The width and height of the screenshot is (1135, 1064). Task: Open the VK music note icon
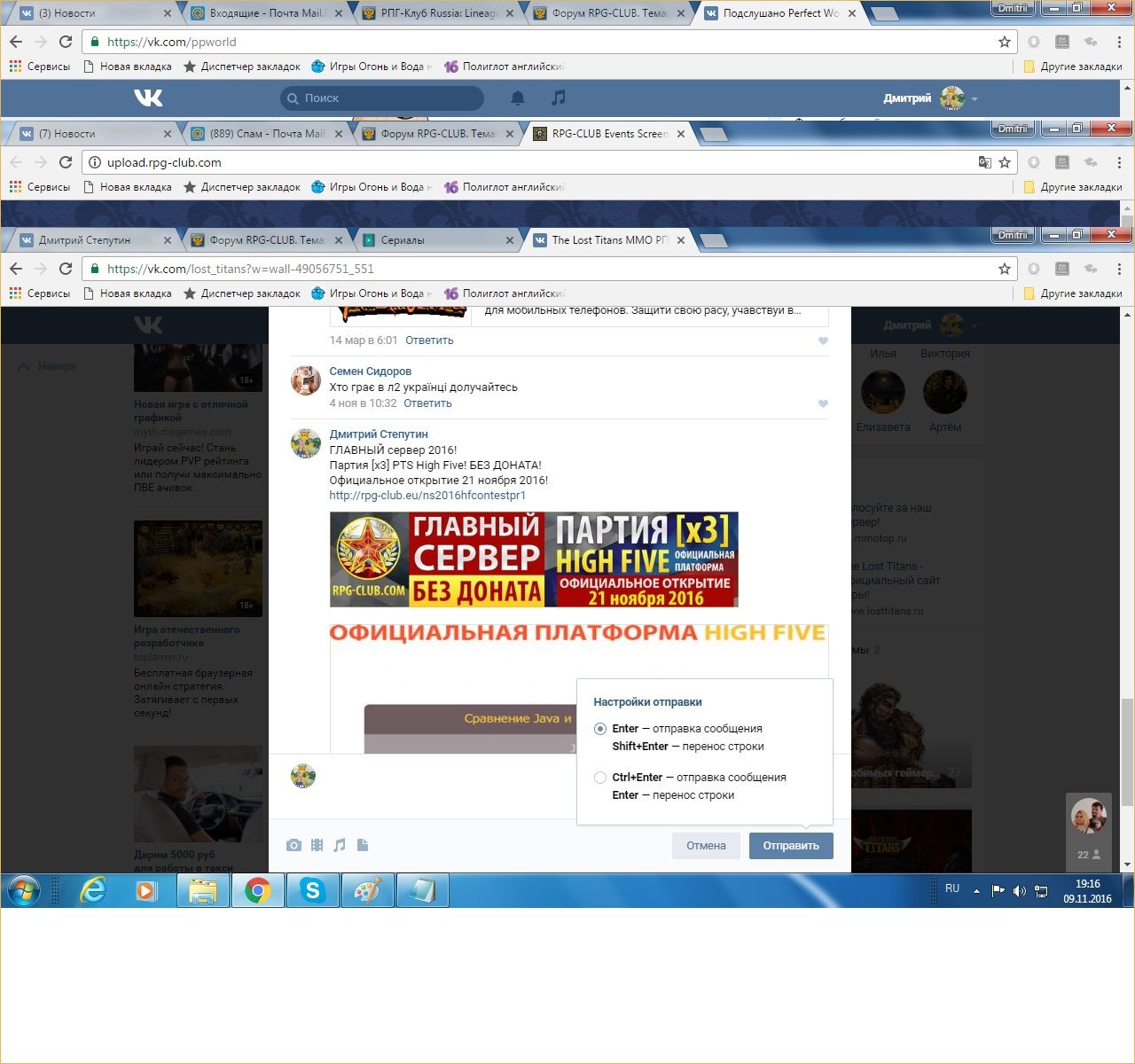[x=558, y=98]
